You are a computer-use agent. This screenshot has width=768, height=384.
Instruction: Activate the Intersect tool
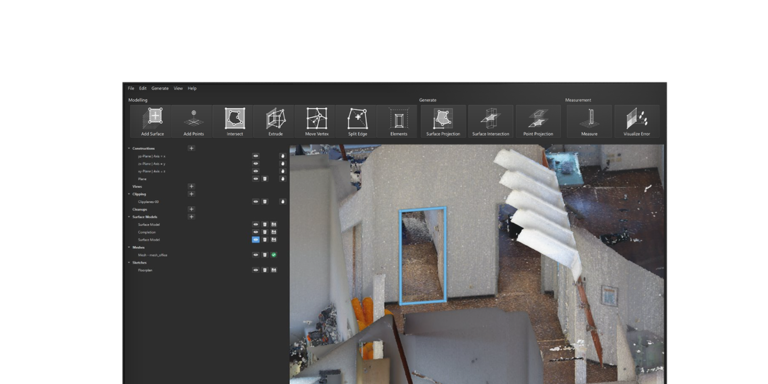pyautogui.click(x=235, y=121)
